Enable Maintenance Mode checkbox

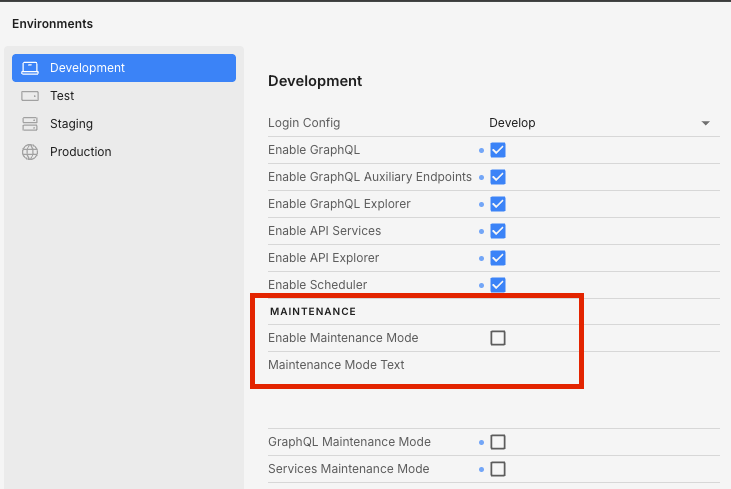[498, 338]
